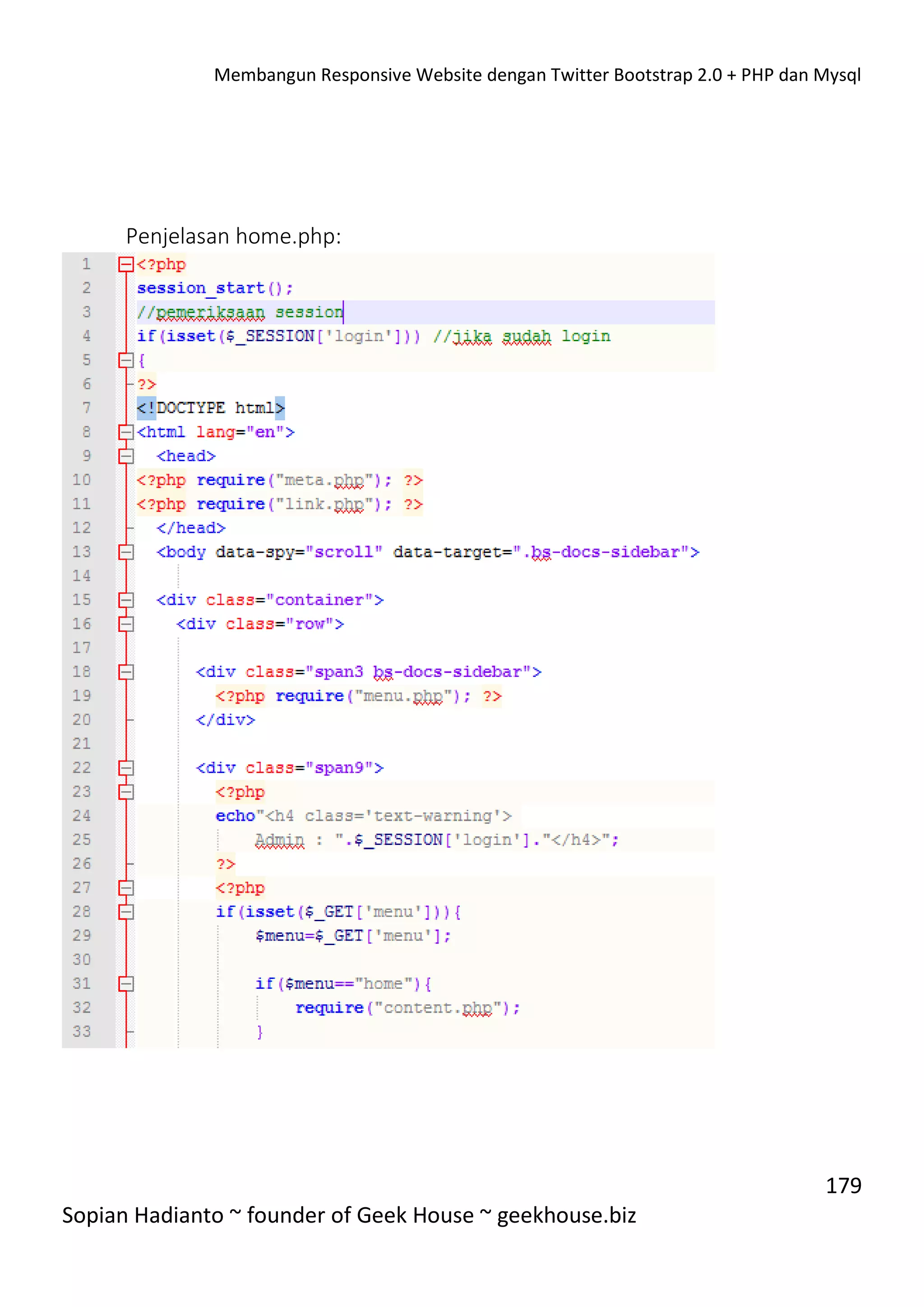Collapse the <?php fold at line 23
The image size is (924, 1307).
tap(126, 792)
